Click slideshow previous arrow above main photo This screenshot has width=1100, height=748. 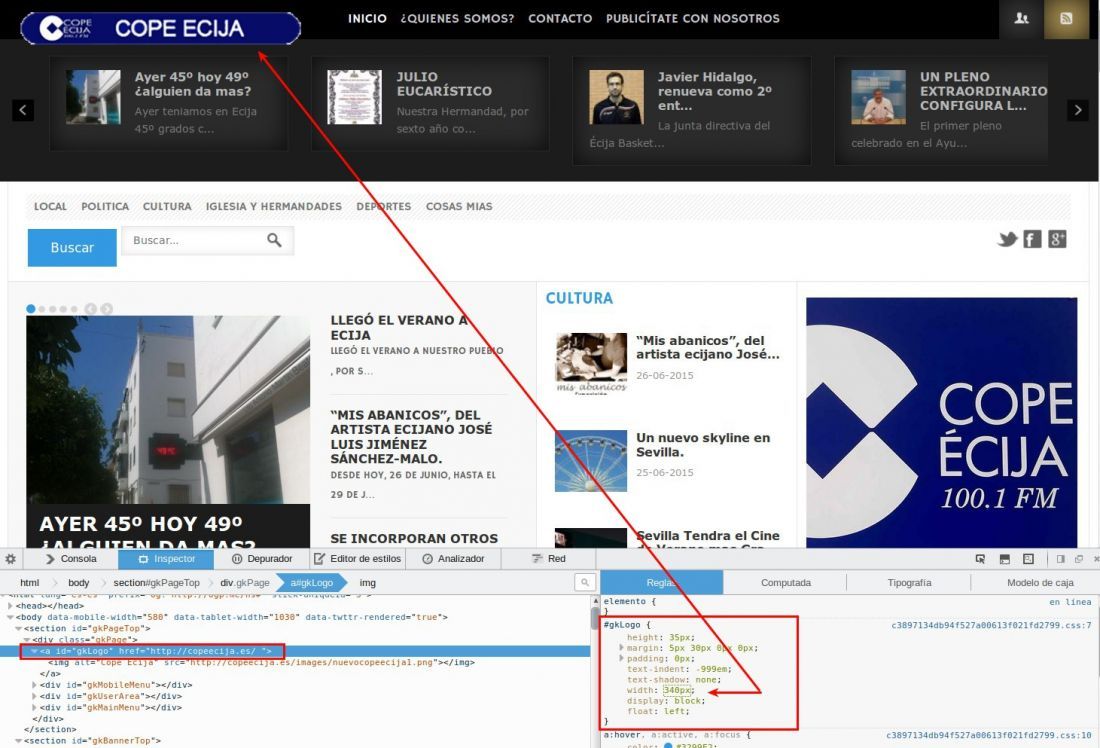pyautogui.click(x=90, y=309)
